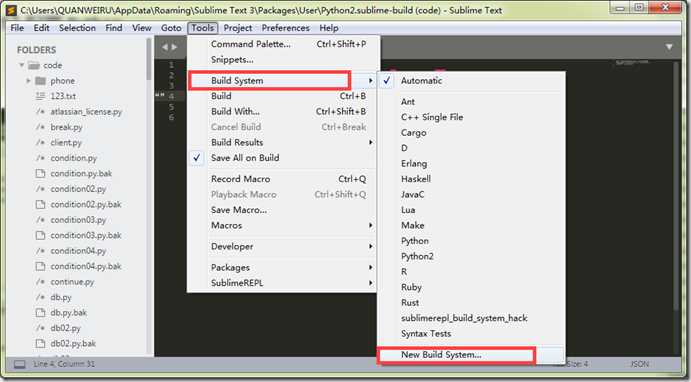Open condition03.py.bak file

click(x=85, y=235)
